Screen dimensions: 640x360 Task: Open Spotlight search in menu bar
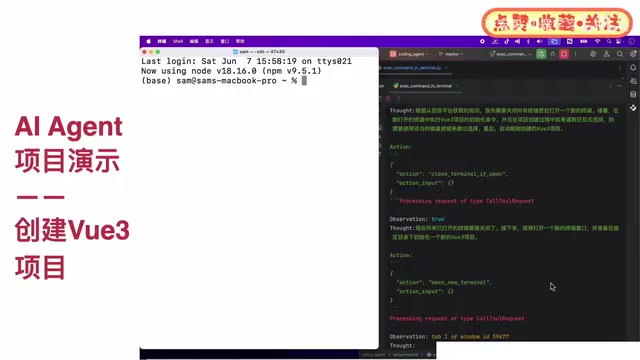point(609,41)
